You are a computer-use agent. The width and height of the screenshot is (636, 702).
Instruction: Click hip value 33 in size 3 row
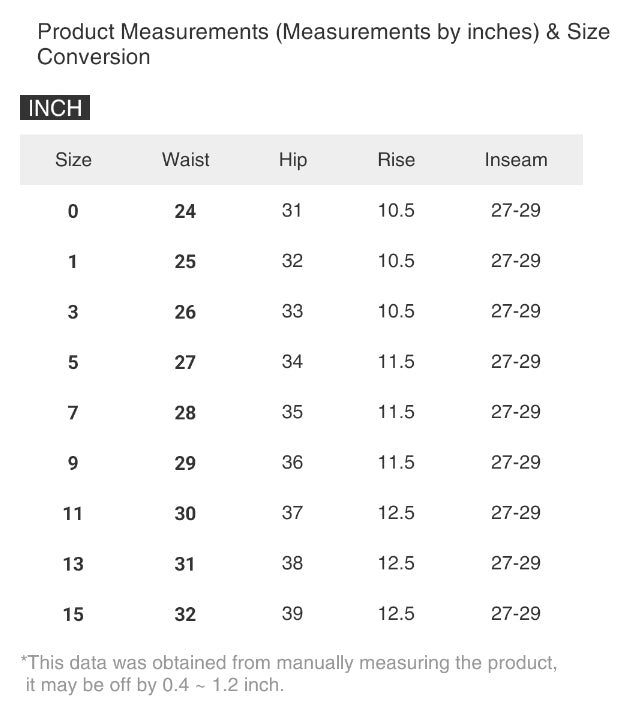click(x=292, y=311)
